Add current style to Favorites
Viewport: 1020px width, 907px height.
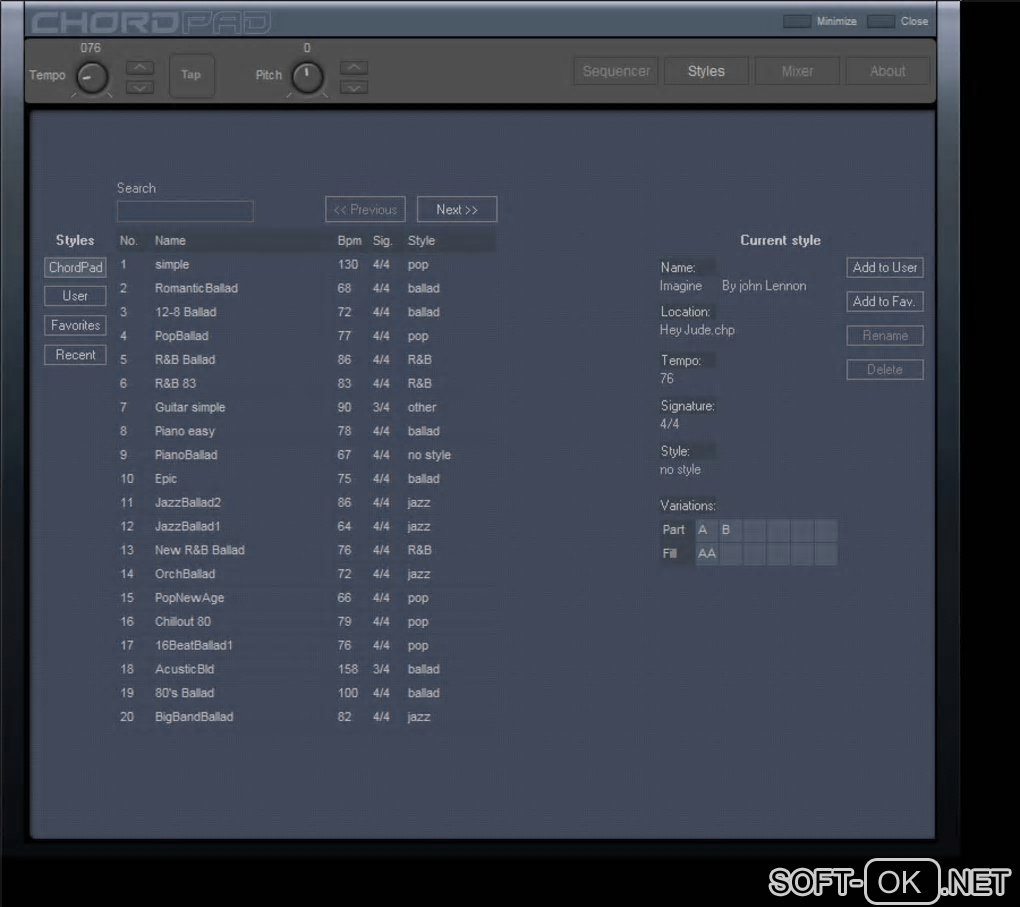[x=885, y=301]
